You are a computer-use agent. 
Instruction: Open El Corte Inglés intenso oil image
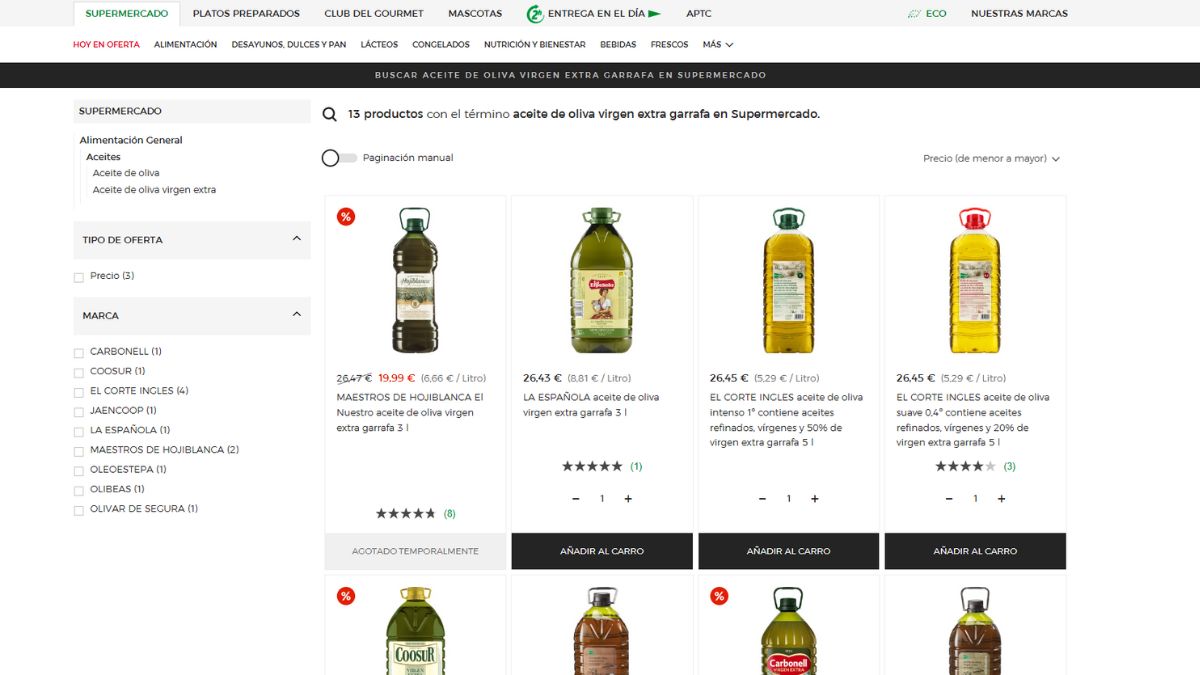(x=789, y=280)
